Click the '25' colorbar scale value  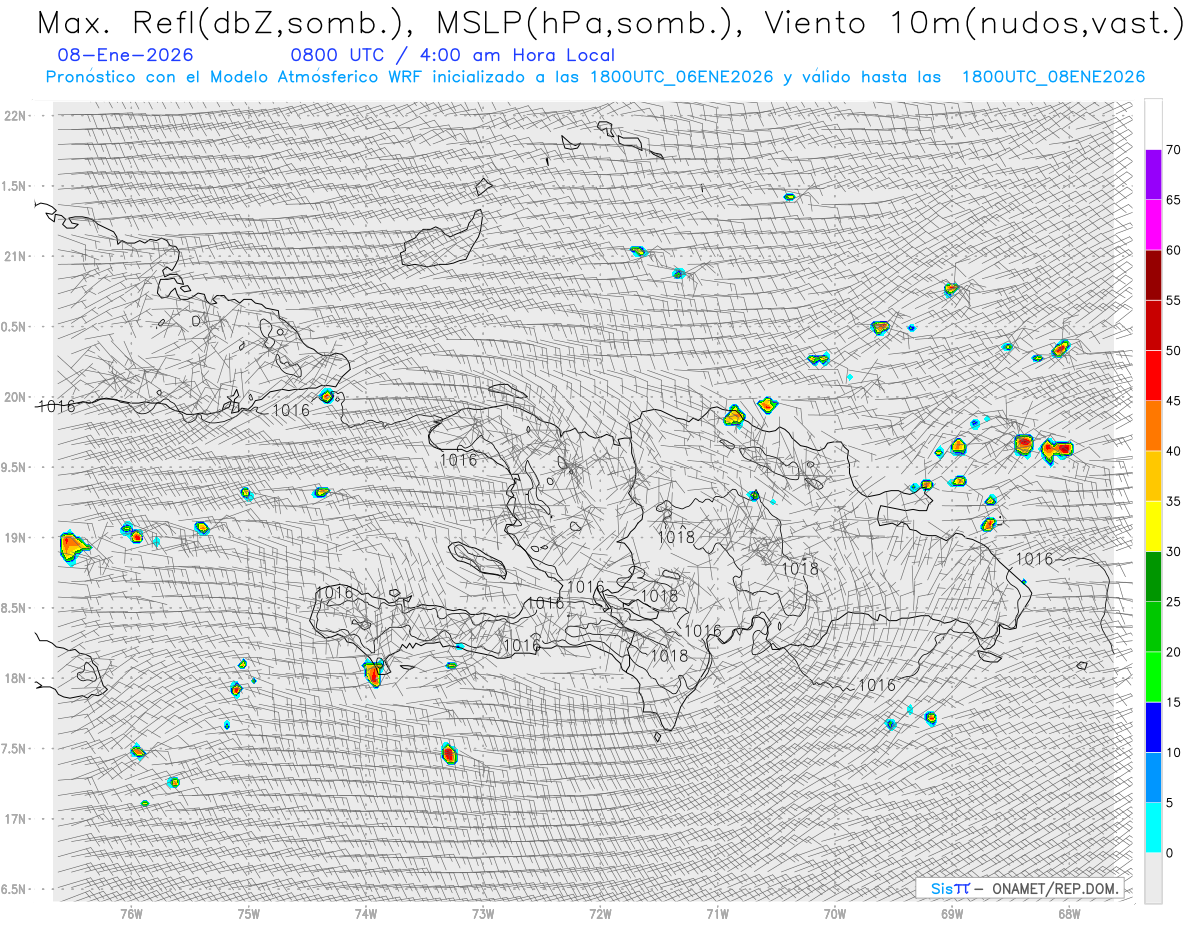pyautogui.click(x=1173, y=602)
